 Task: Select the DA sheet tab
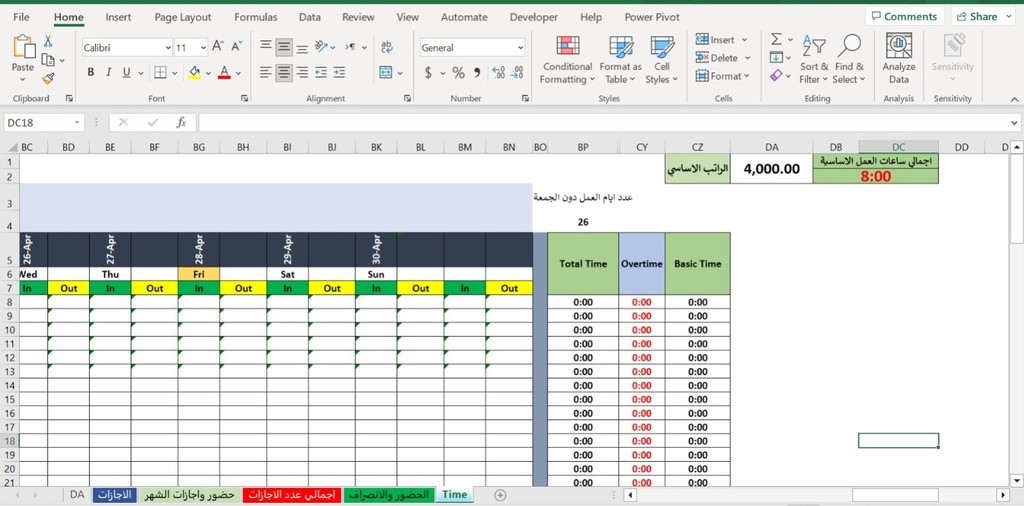coord(77,495)
